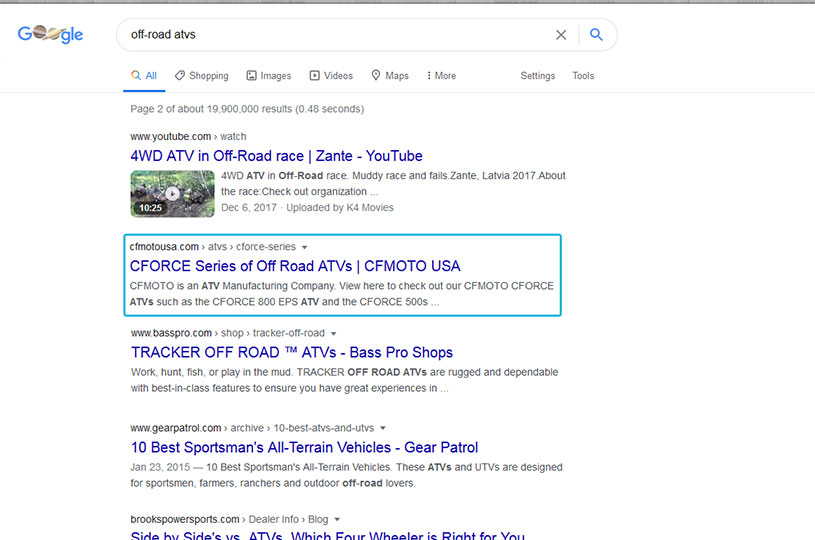This screenshot has width=815, height=540.
Task: Open the 4WD ATV video thumbnail
Action: point(172,193)
